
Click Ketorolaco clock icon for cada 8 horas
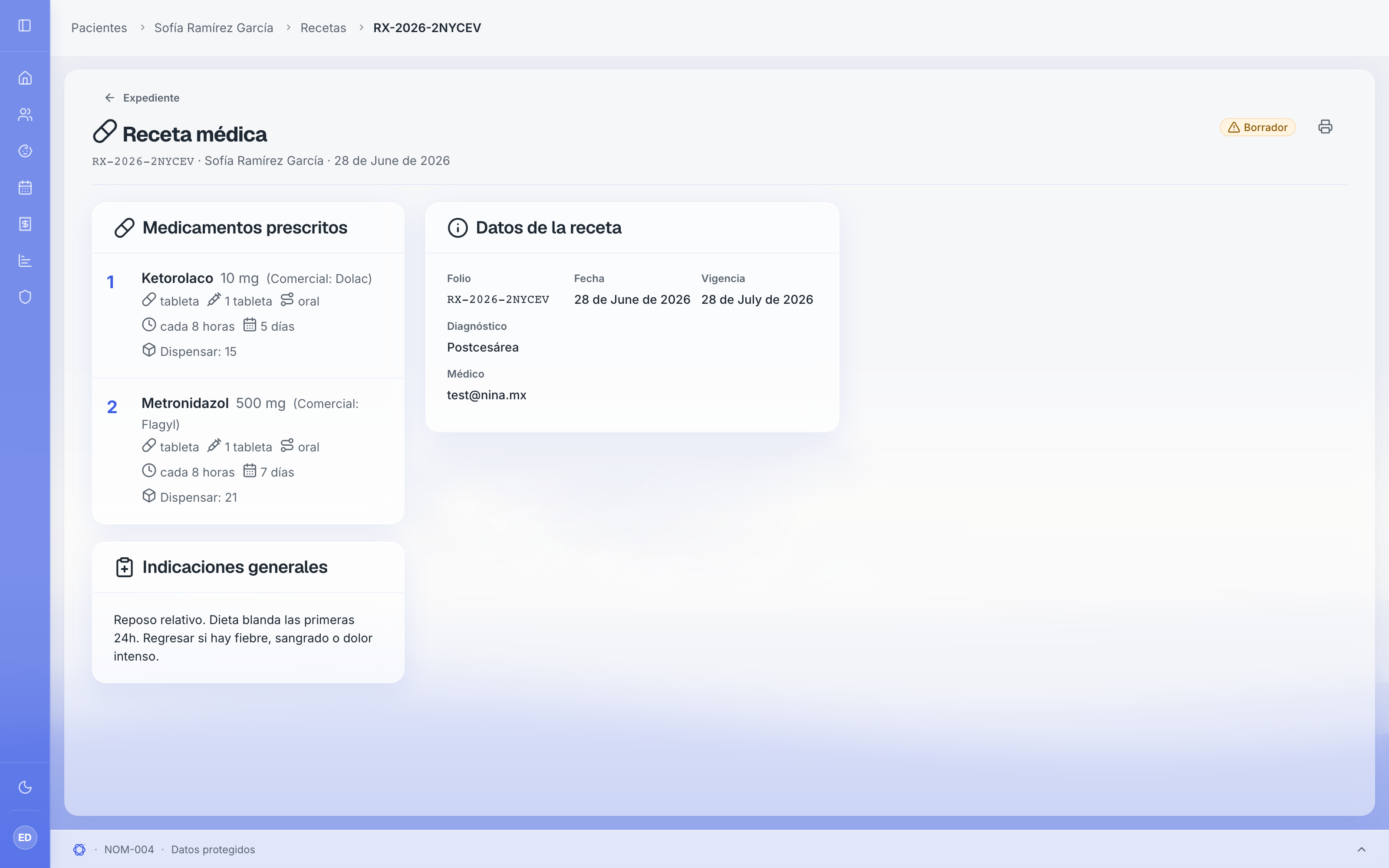click(148, 325)
